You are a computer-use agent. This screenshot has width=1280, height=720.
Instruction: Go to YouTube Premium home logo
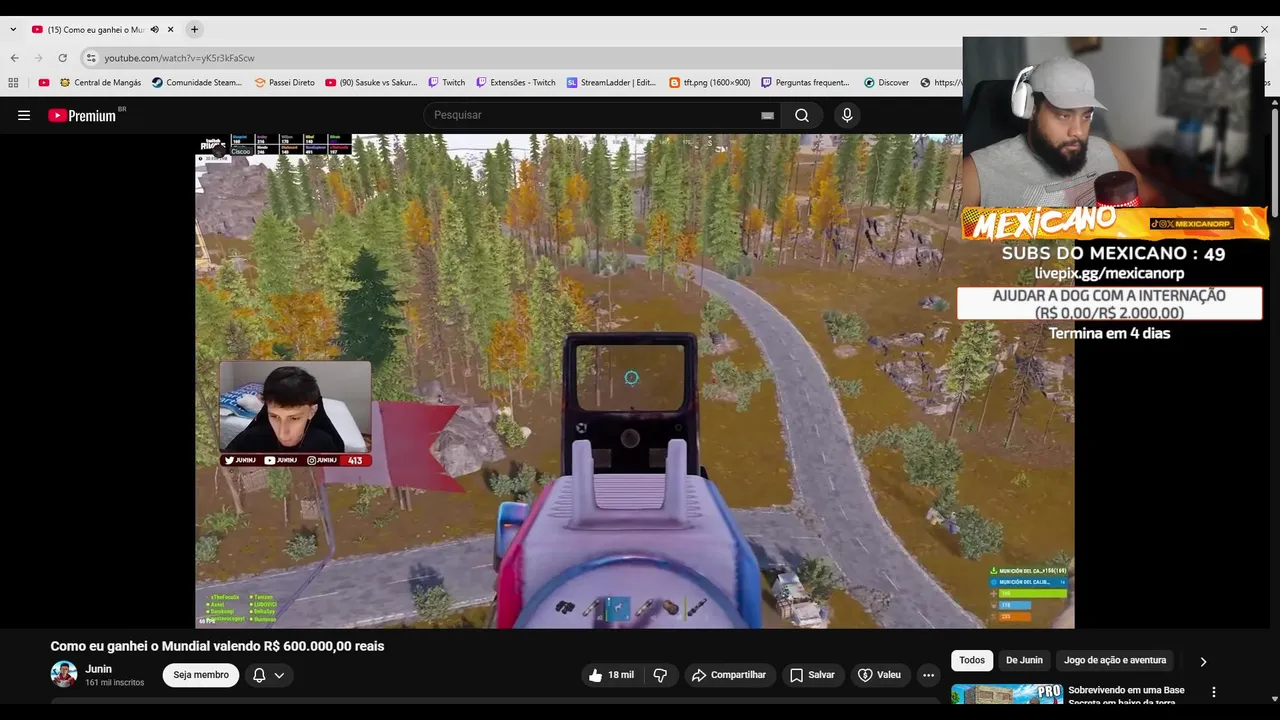(83, 115)
